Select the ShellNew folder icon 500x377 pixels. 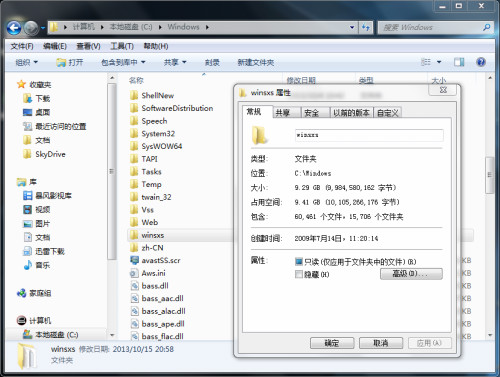pyautogui.click(x=134, y=96)
